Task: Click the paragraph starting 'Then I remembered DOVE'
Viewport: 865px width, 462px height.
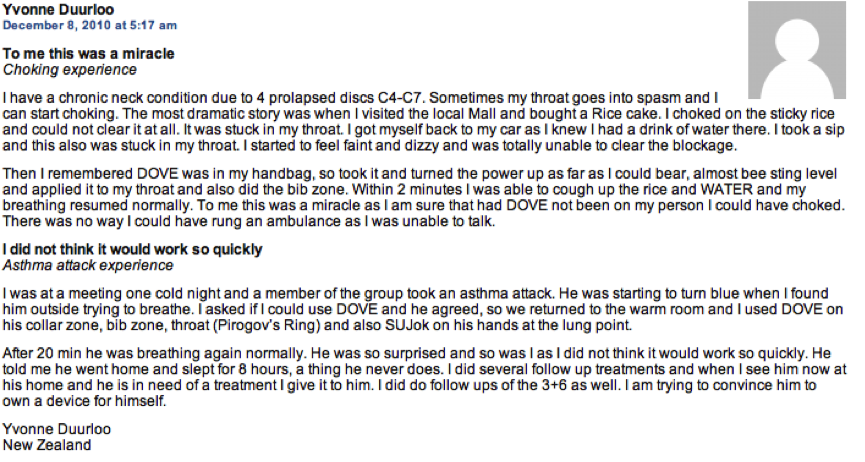Action: pos(424,197)
